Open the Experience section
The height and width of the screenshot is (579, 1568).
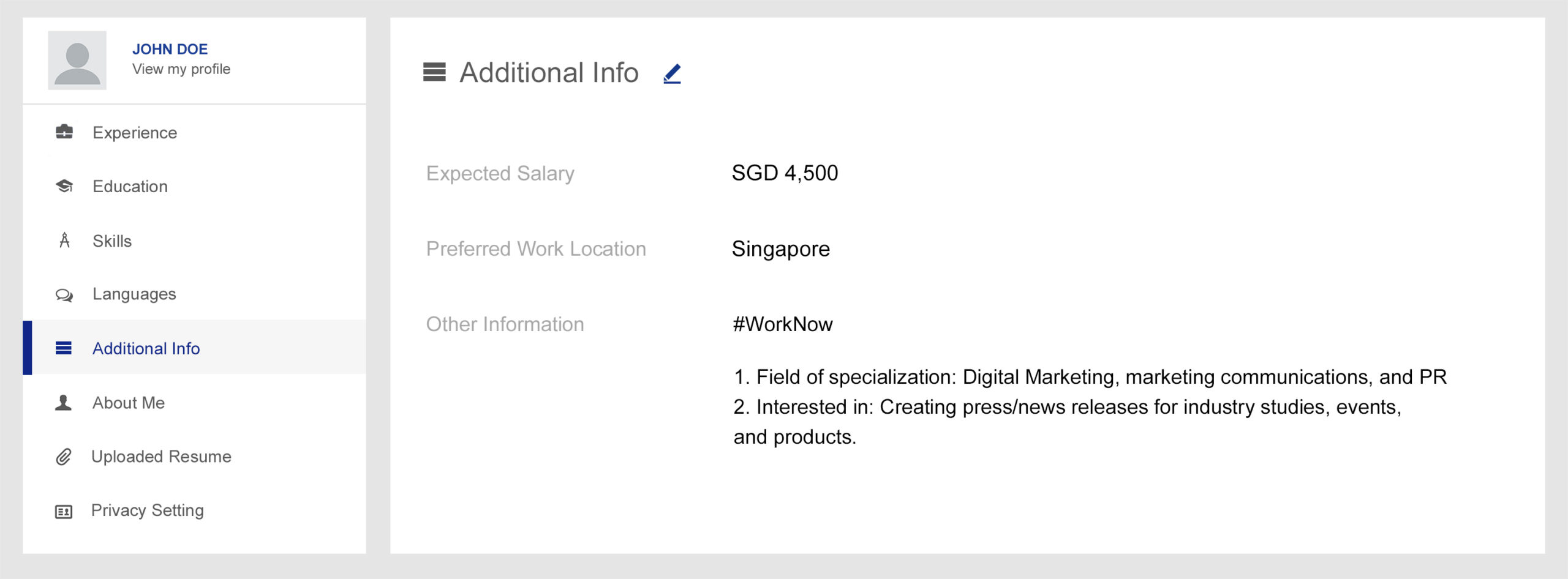tap(134, 132)
